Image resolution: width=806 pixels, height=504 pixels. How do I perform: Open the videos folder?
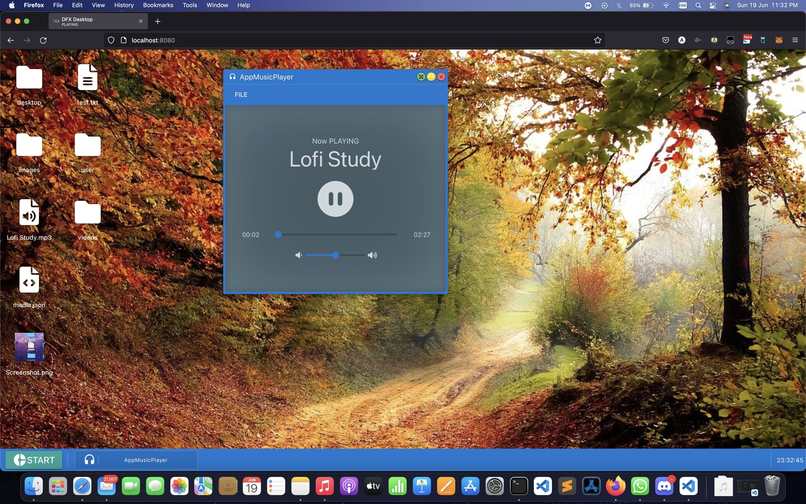click(88, 212)
